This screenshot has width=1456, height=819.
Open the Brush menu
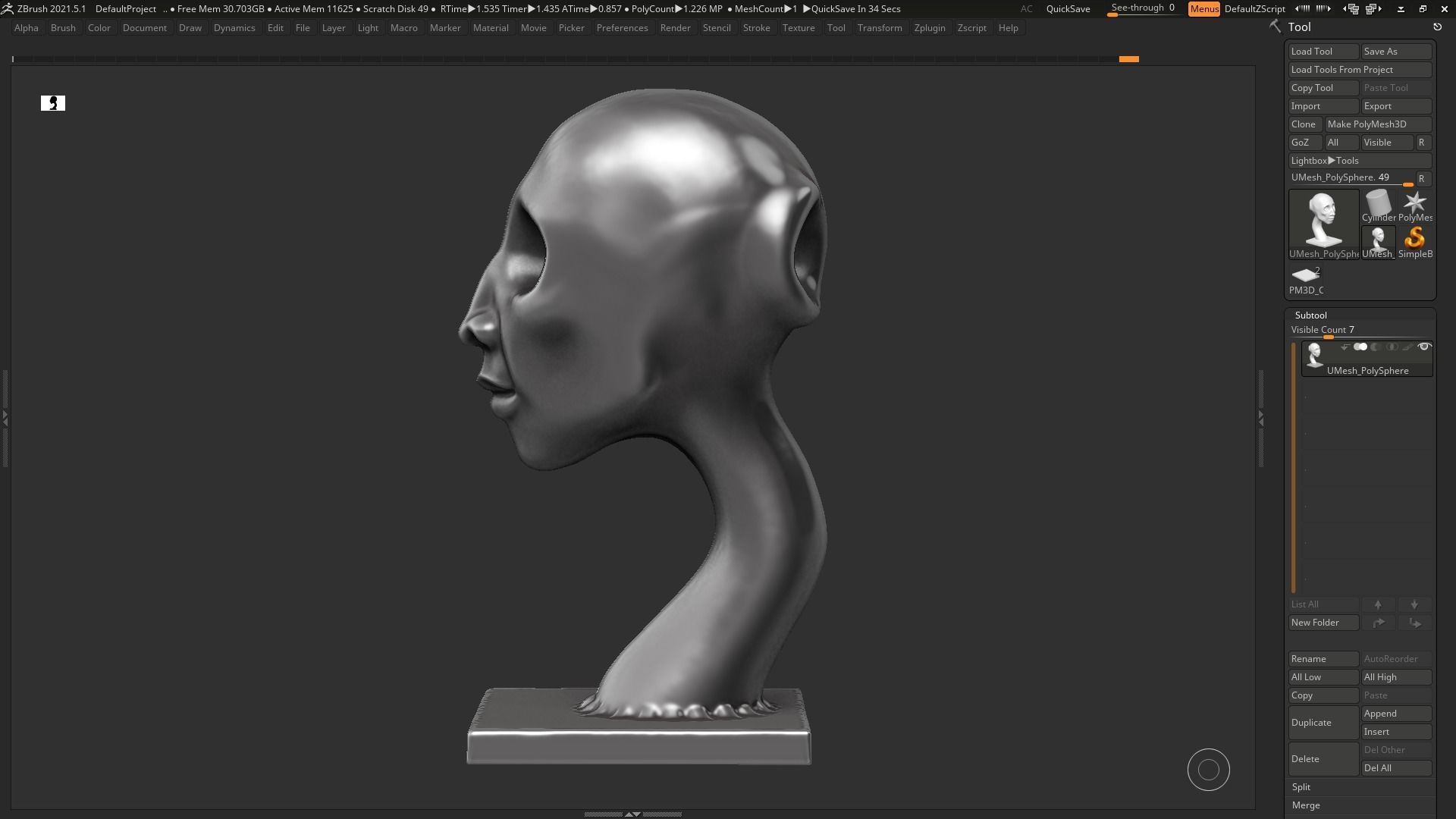point(63,28)
